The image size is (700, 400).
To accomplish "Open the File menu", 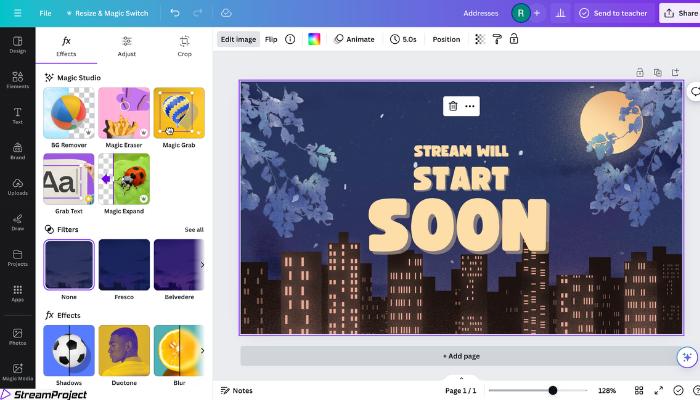I will pyautogui.click(x=45, y=13).
